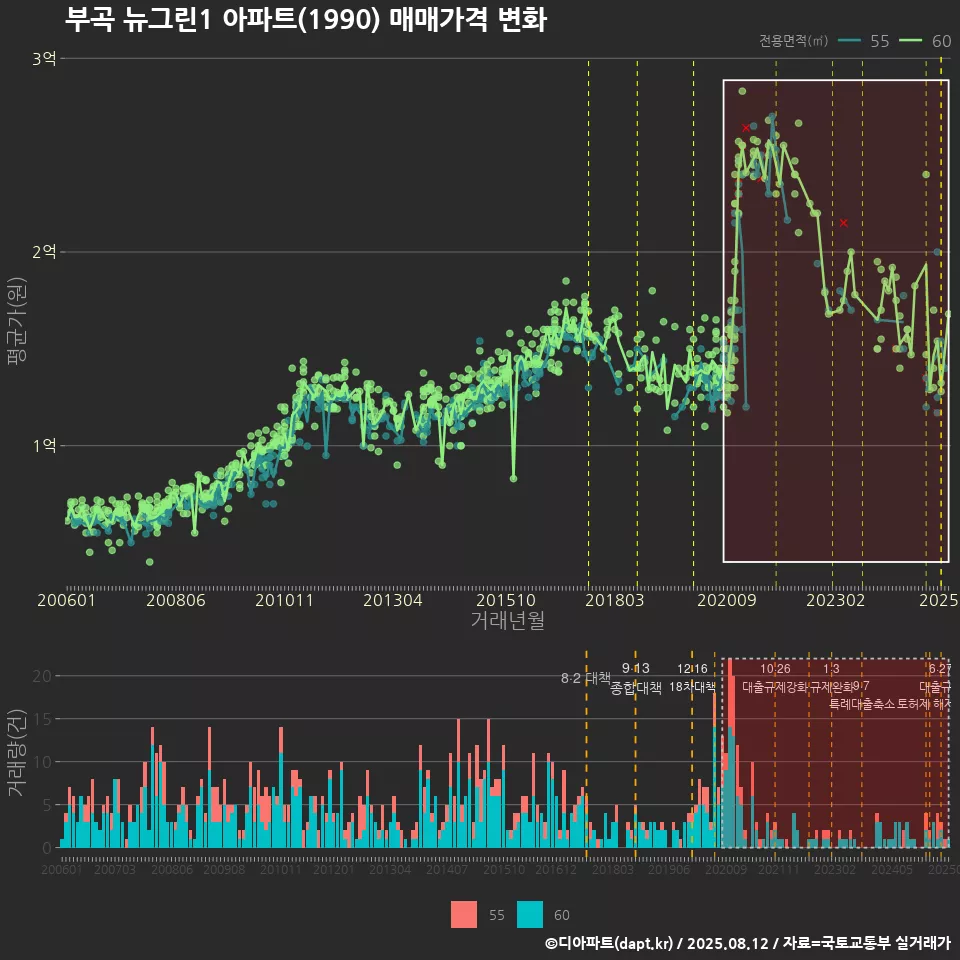Select the 55㎡ line swatch in the top legend

point(849,40)
